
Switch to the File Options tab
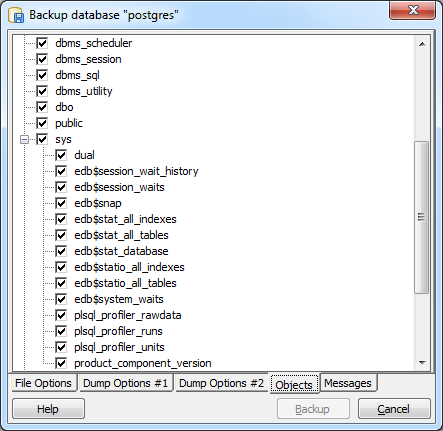[44, 383]
